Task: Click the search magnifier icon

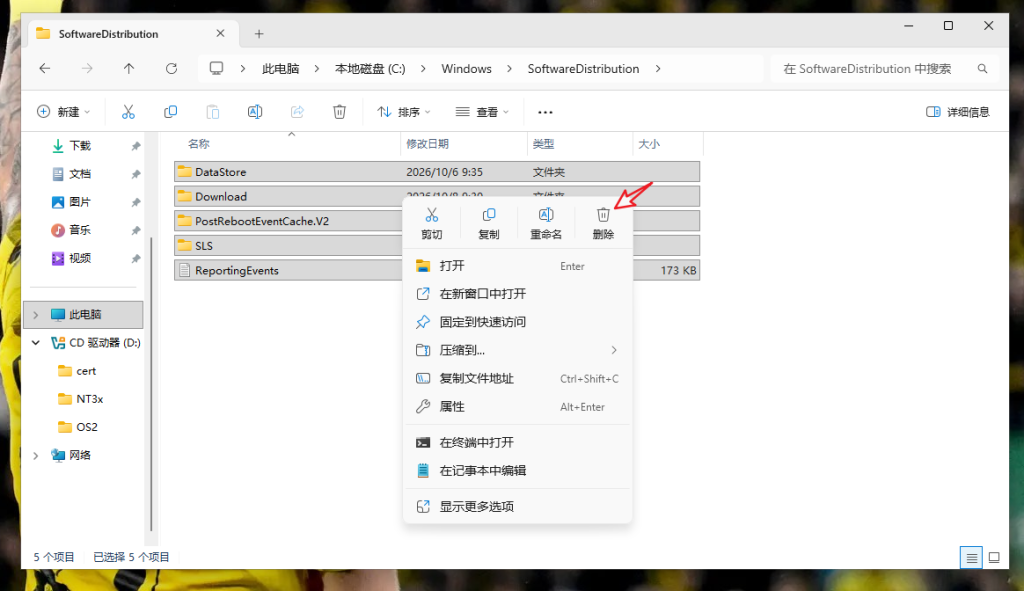Action: (982, 69)
